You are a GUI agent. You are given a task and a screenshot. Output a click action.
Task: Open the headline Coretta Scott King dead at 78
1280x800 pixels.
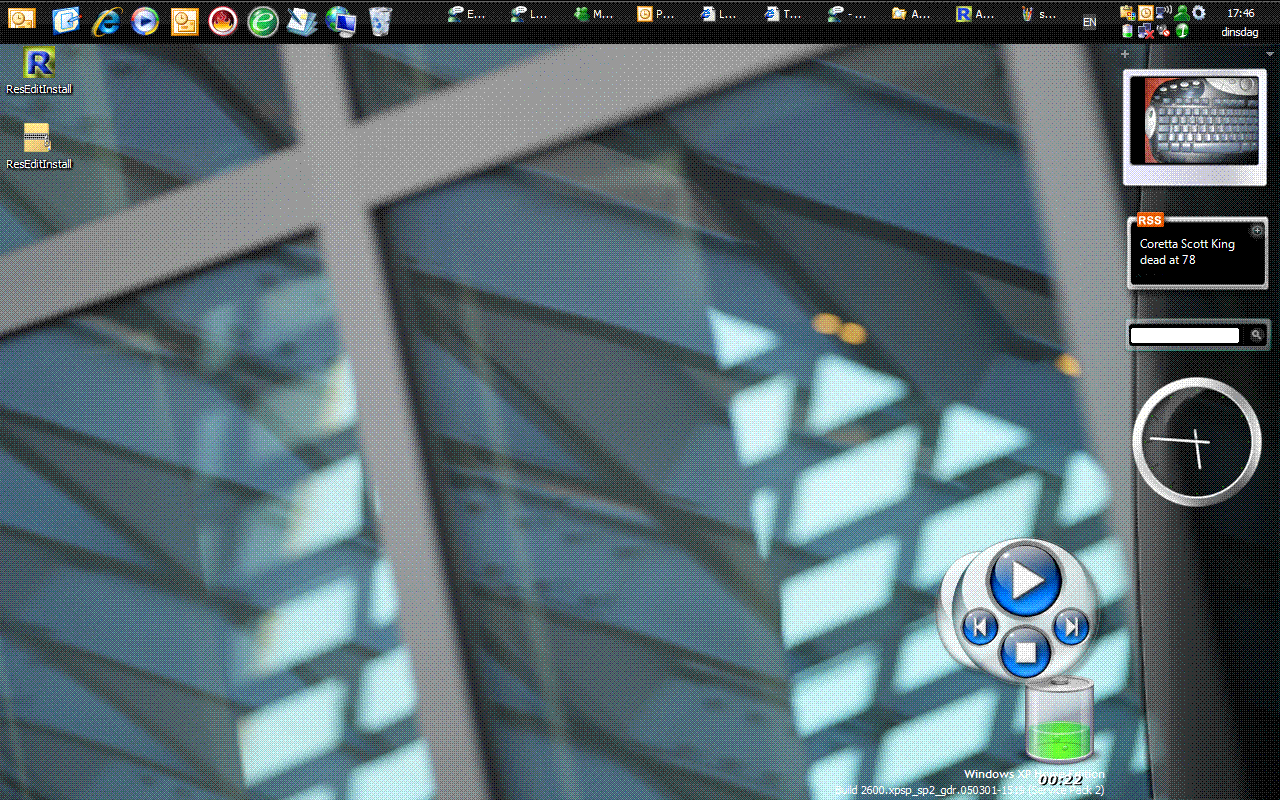click(1187, 251)
